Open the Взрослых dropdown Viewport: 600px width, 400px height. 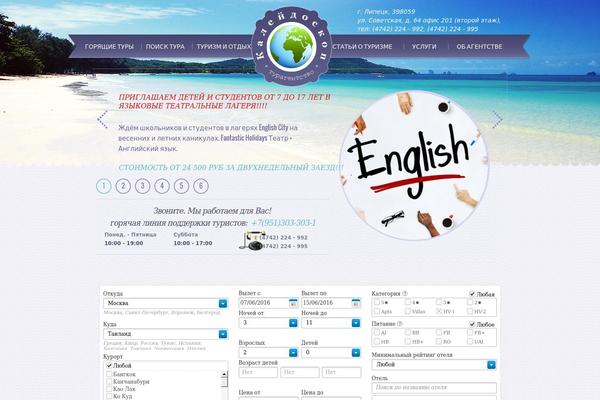[268, 353]
